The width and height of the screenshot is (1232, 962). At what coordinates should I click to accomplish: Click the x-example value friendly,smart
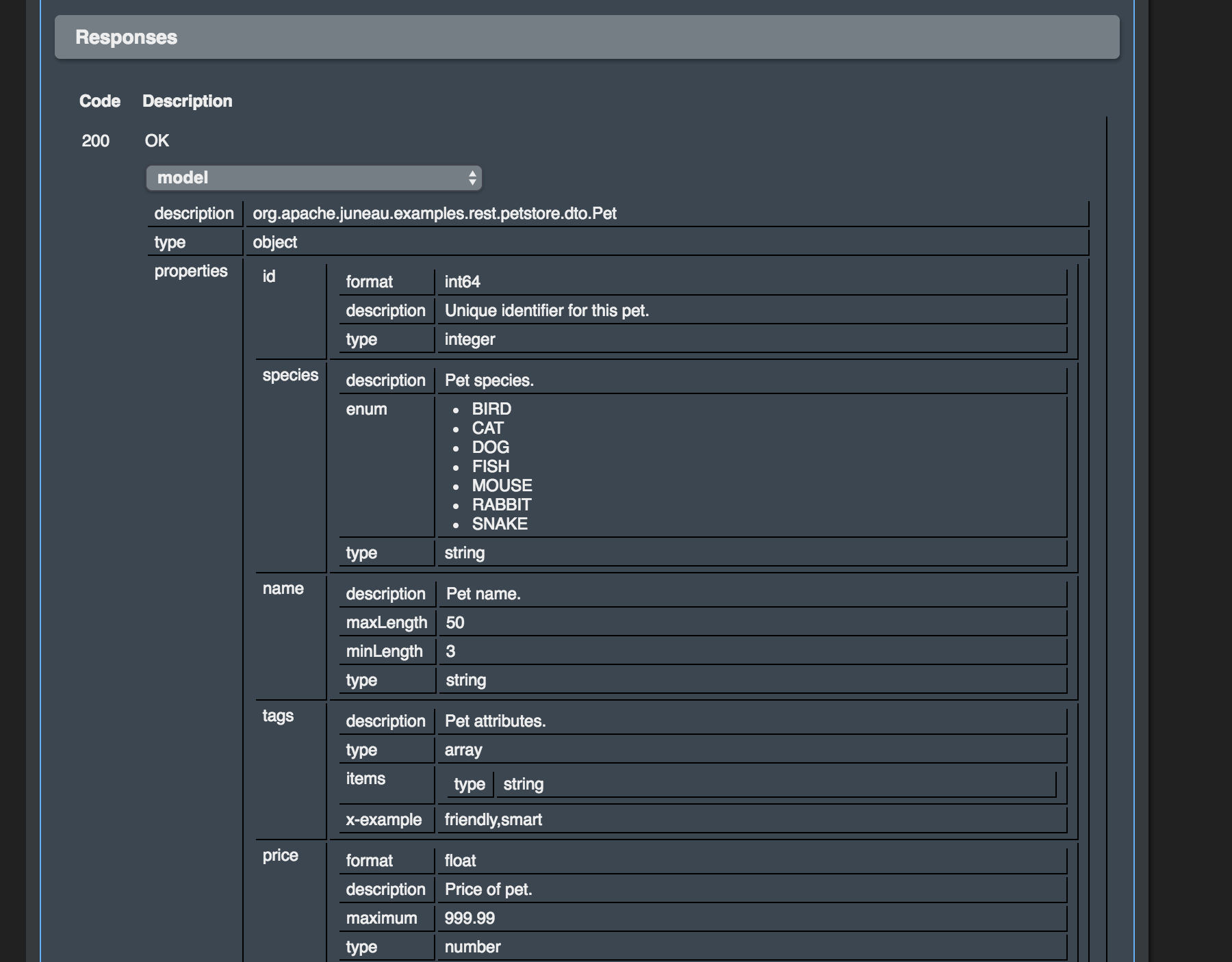[493, 820]
